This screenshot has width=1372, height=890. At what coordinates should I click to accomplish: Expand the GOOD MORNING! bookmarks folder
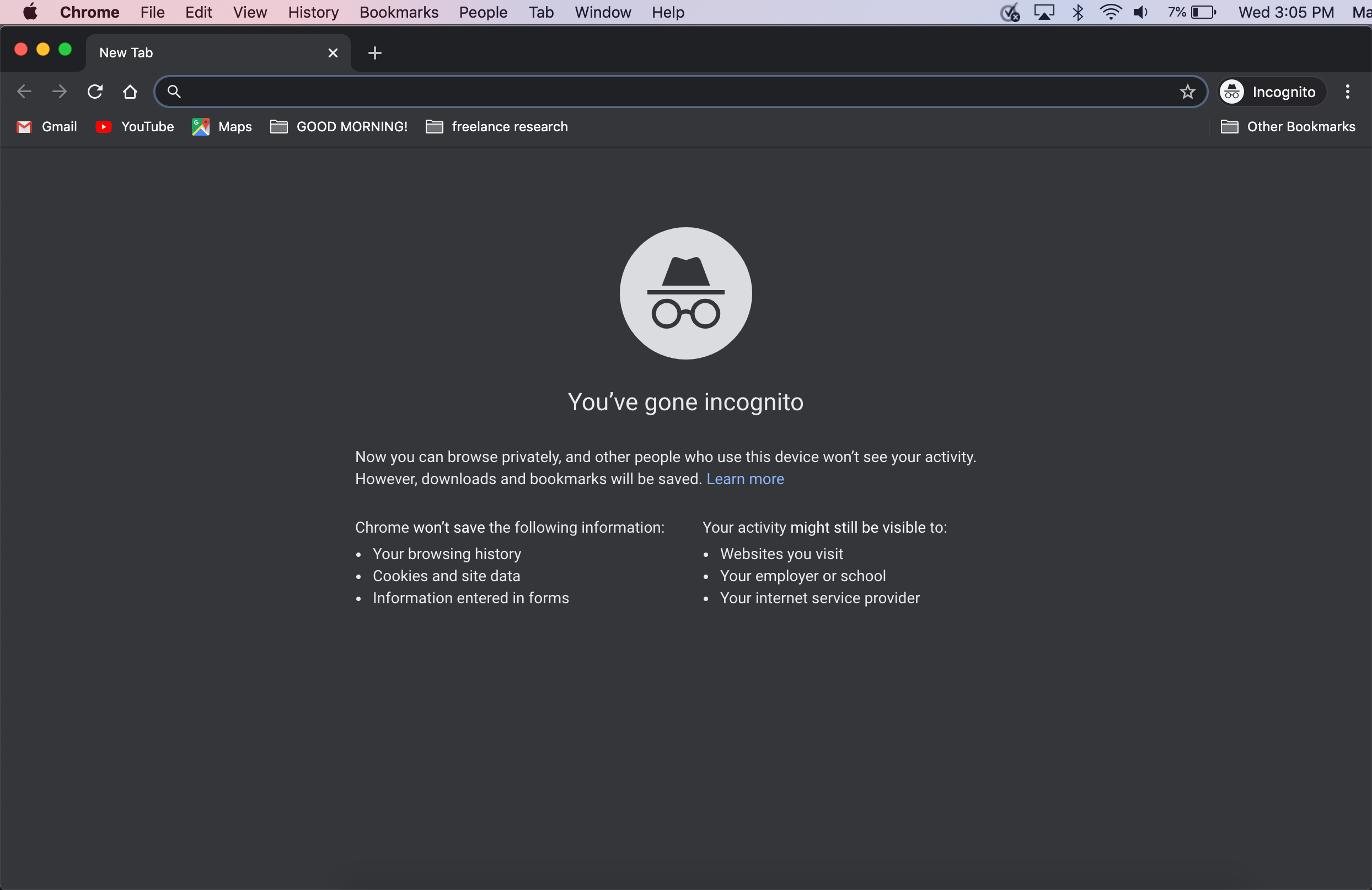[339, 127]
